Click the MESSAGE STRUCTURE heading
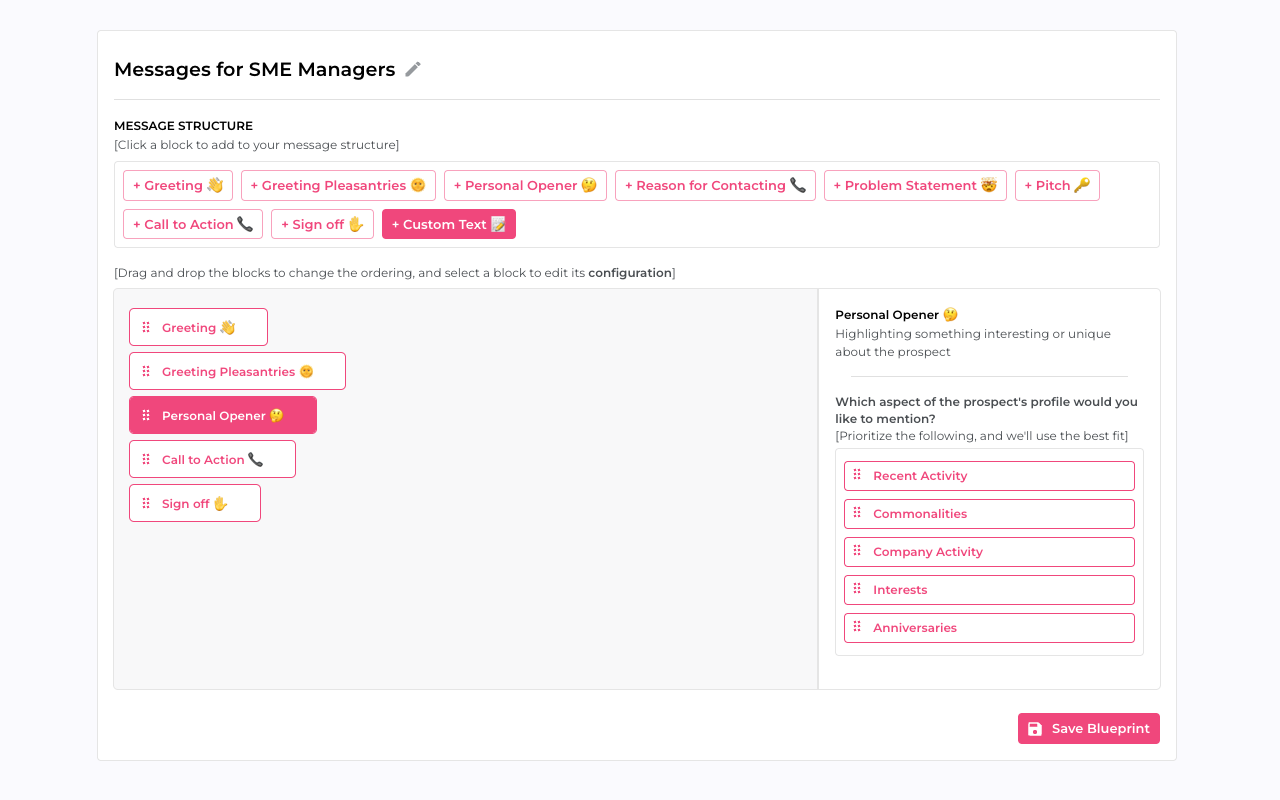The height and width of the screenshot is (800, 1280). coord(183,126)
